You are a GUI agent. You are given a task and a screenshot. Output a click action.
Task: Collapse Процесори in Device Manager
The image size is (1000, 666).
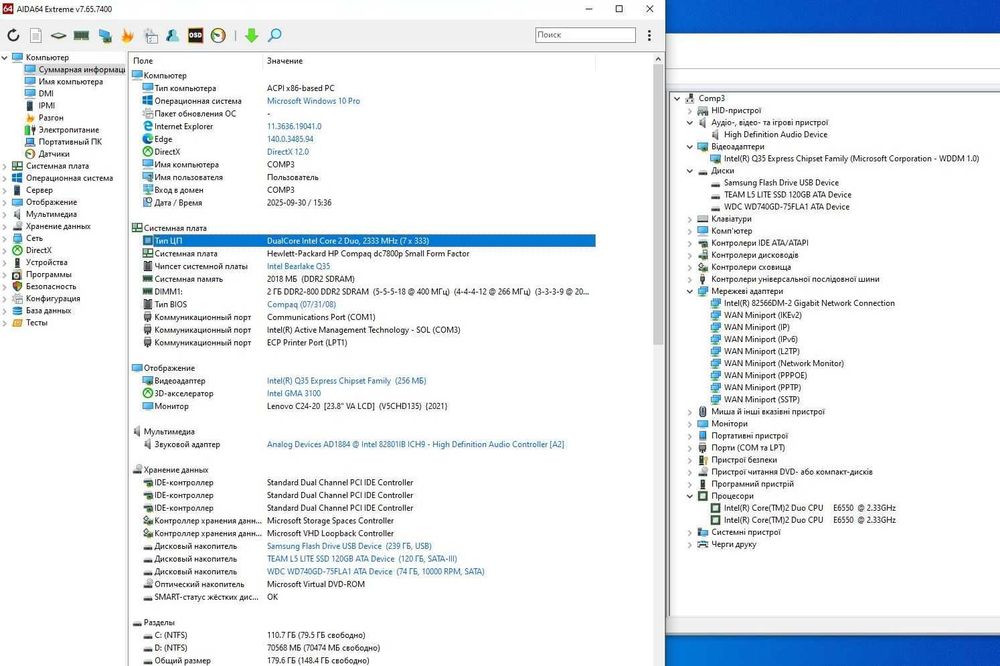[x=689, y=496]
